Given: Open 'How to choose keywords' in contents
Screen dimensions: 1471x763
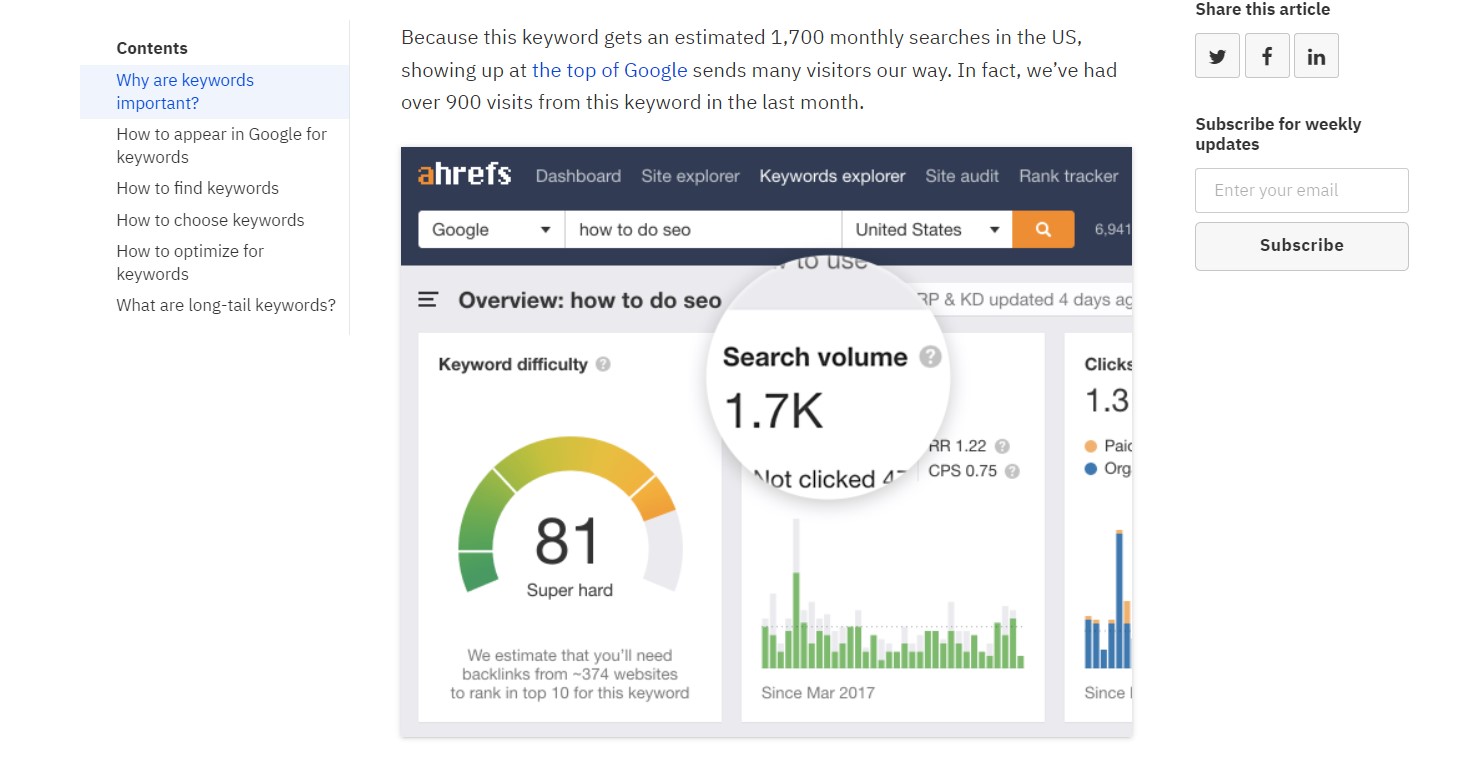Looking at the screenshot, I should (x=210, y=220).
